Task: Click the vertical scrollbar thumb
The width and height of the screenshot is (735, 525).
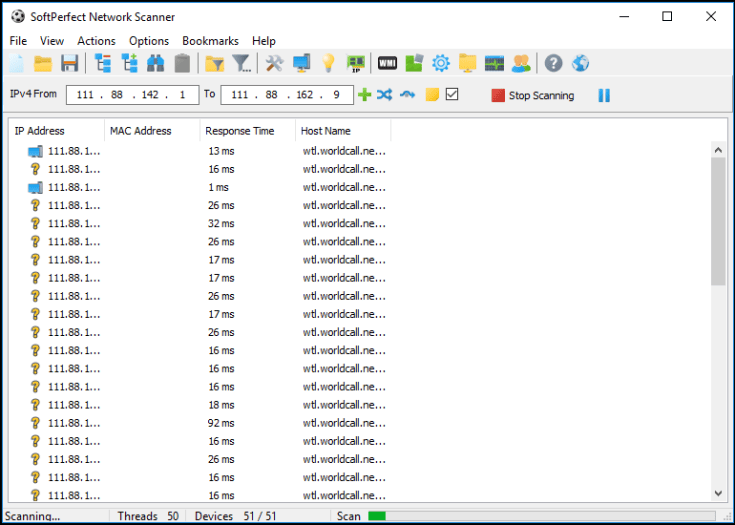Action: point(718,221)
